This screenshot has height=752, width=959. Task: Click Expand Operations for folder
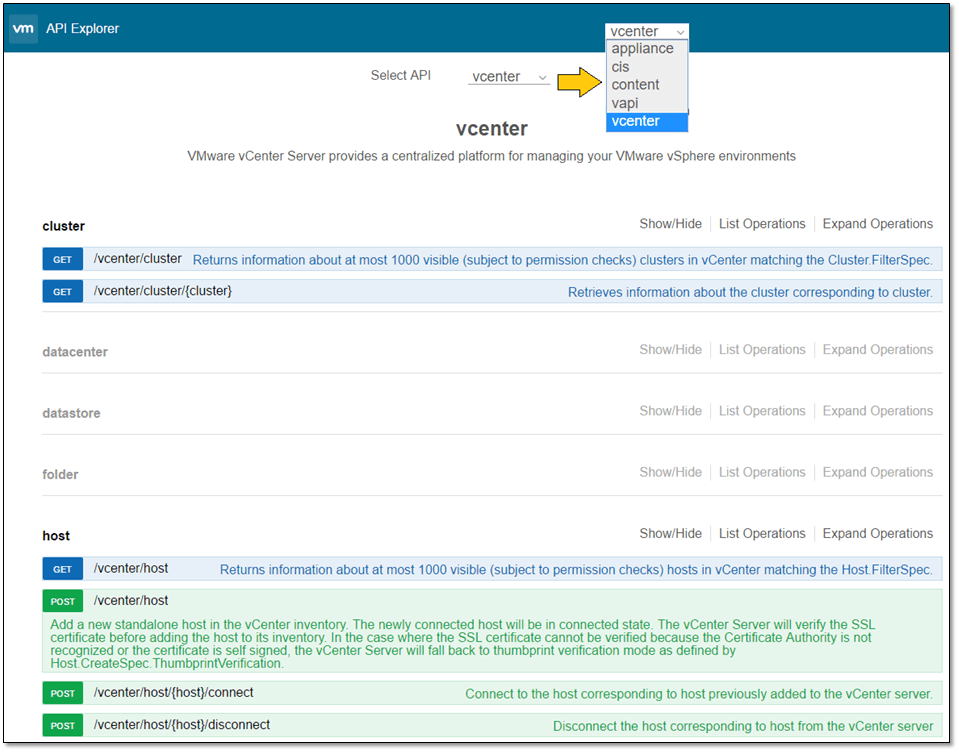877,472
